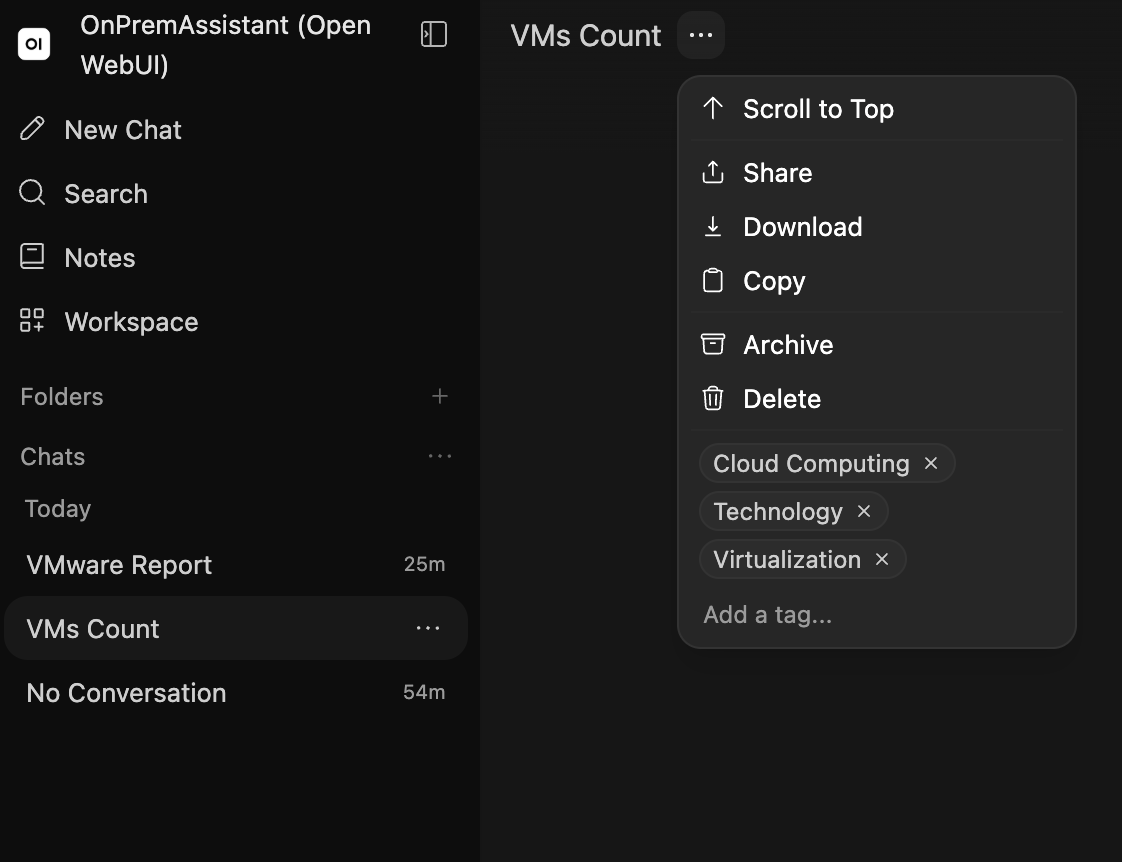Select the VMs Count chat in sidebar

click(x=235, y=628)
